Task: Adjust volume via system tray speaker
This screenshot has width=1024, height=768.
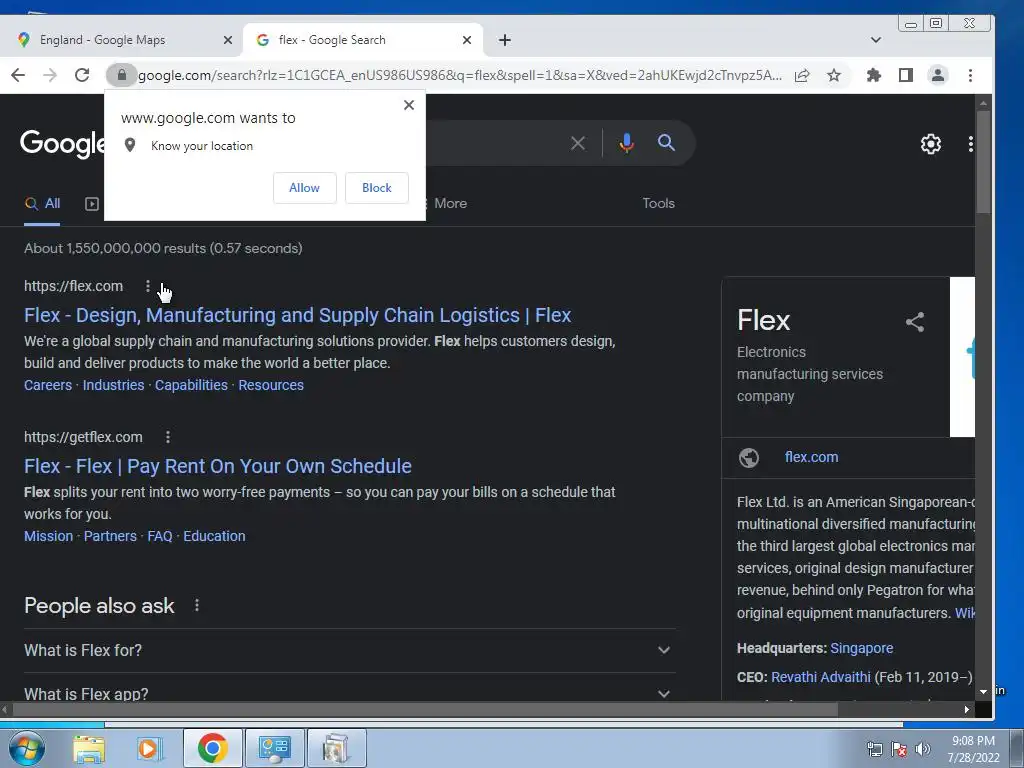Action: 923,749
